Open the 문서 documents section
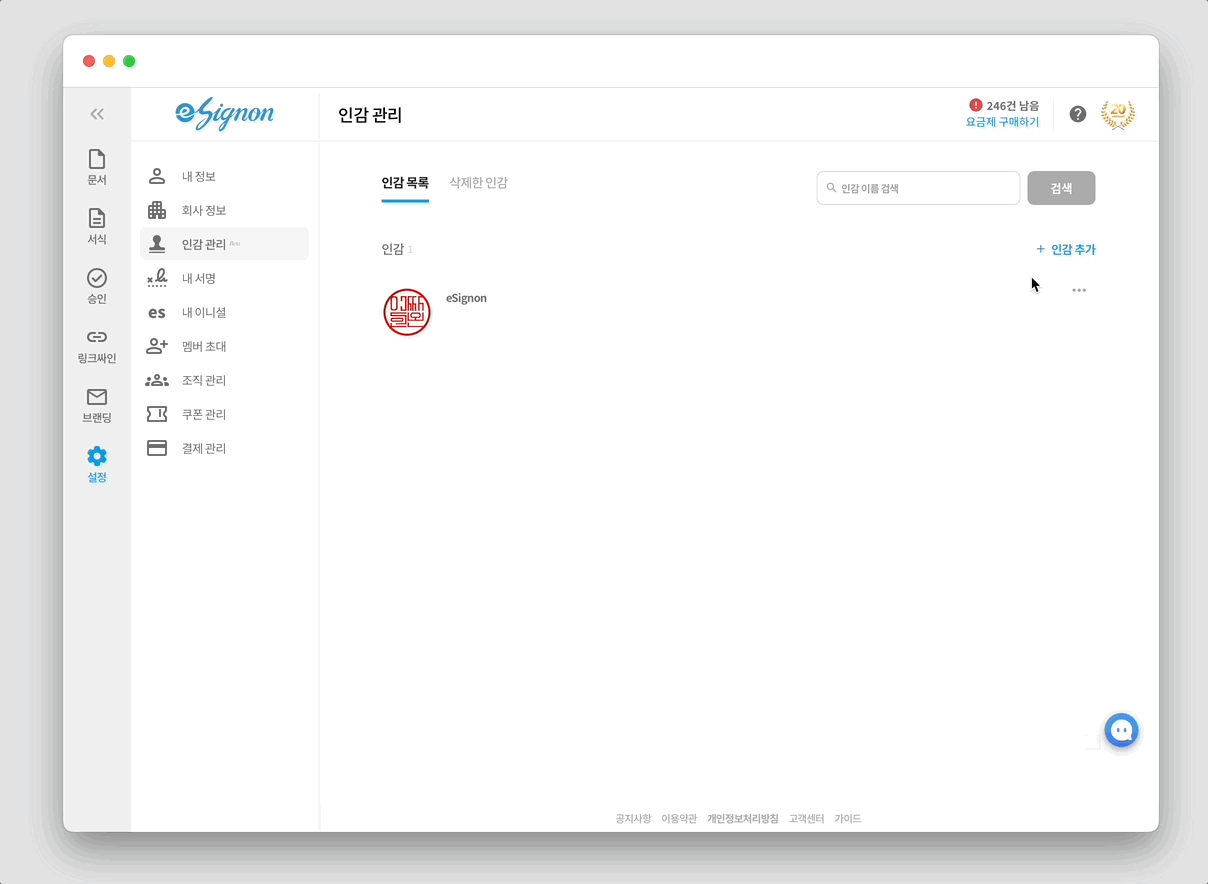 click(x=97, y=167)
